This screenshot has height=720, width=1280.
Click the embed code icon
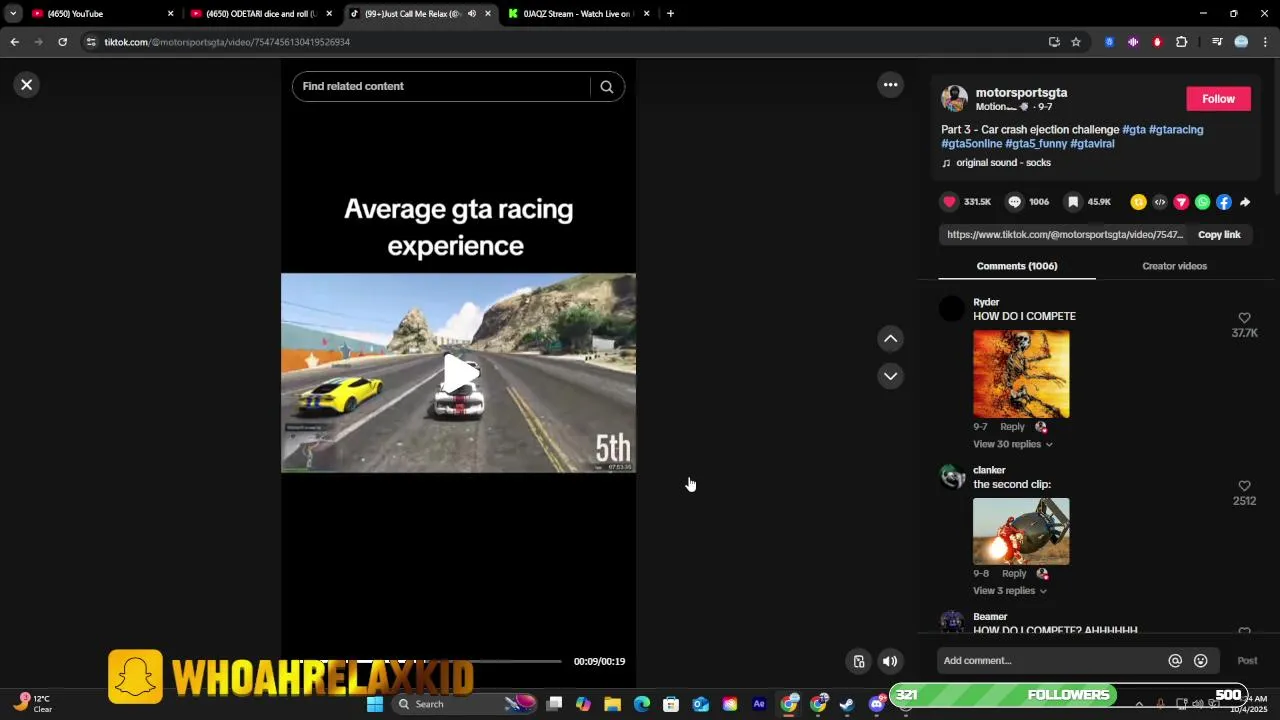[1160, 202]
